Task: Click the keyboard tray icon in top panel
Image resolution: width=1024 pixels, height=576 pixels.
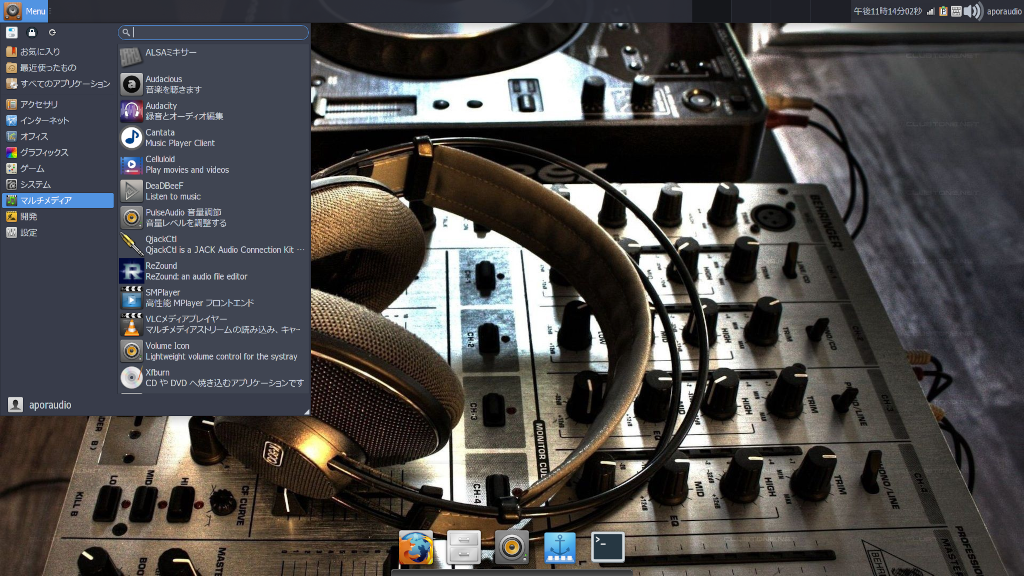Action: [x=956, y=11]
